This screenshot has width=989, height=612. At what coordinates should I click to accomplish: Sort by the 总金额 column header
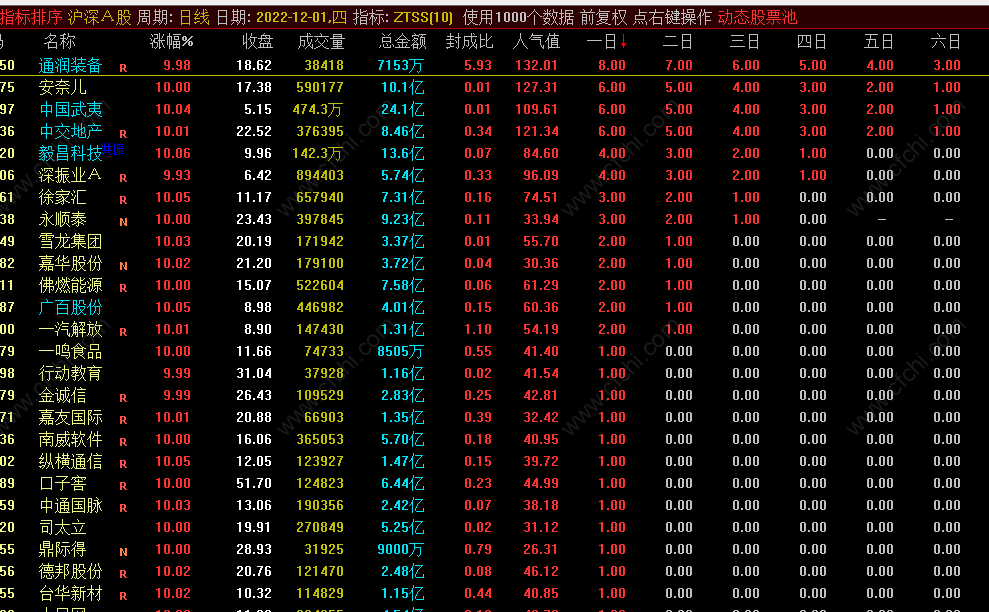pos(402,42)
